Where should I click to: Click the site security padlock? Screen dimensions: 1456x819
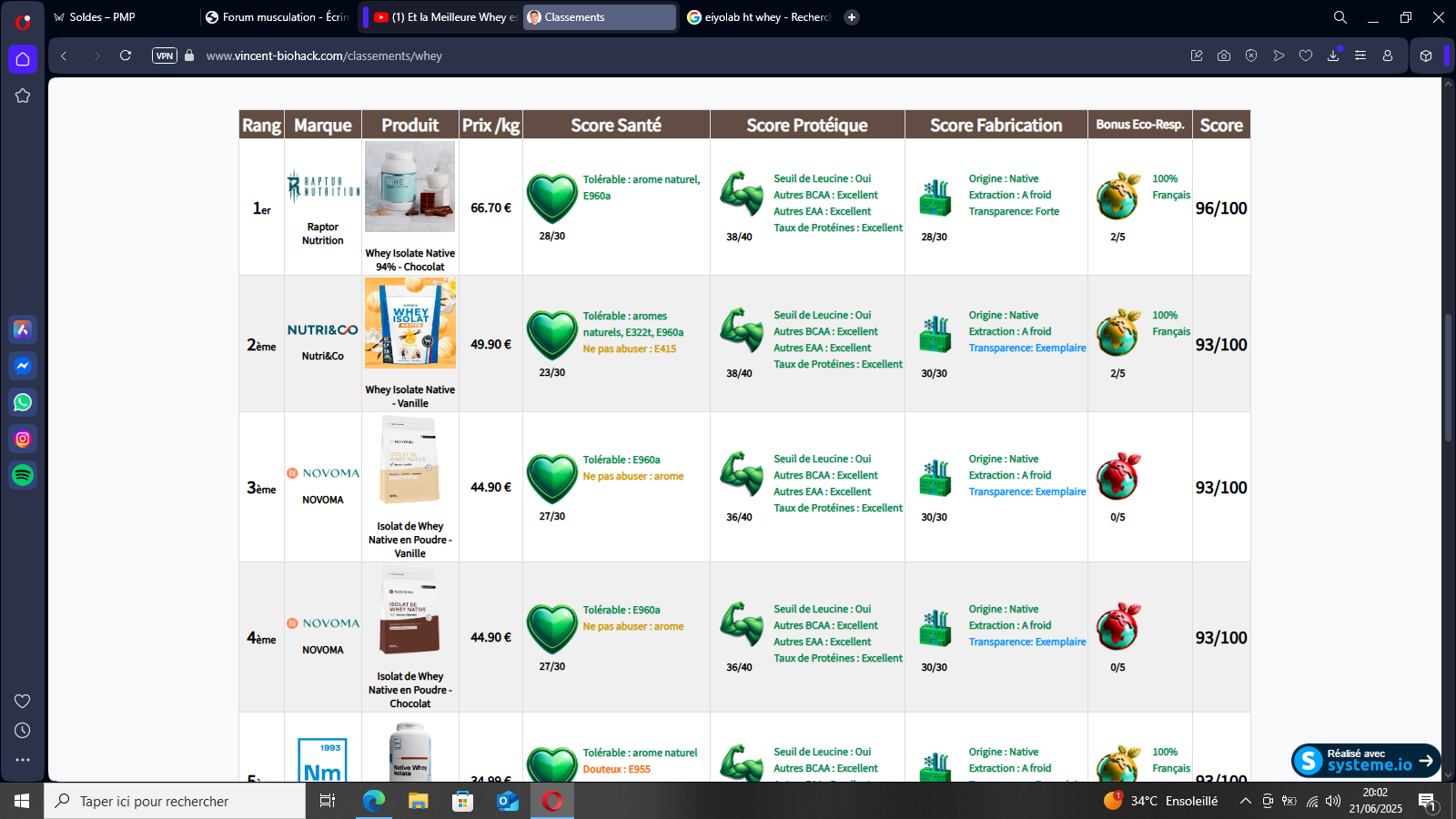[x=189, y=56]
